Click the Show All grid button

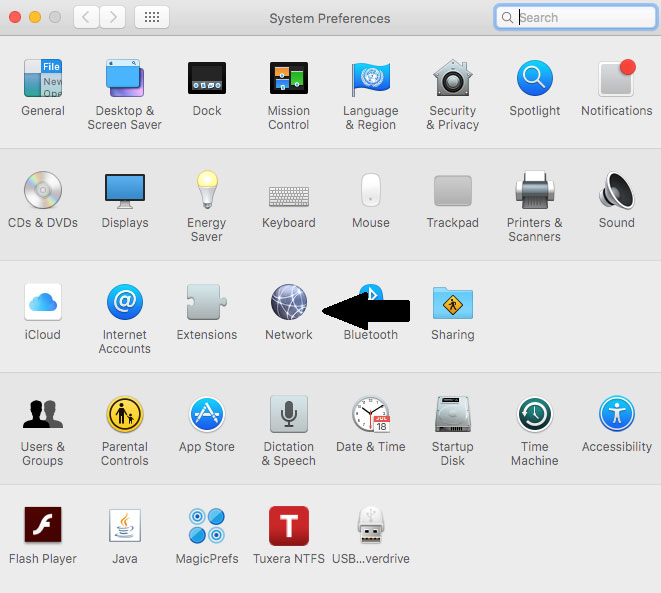(x=152, y=17)
